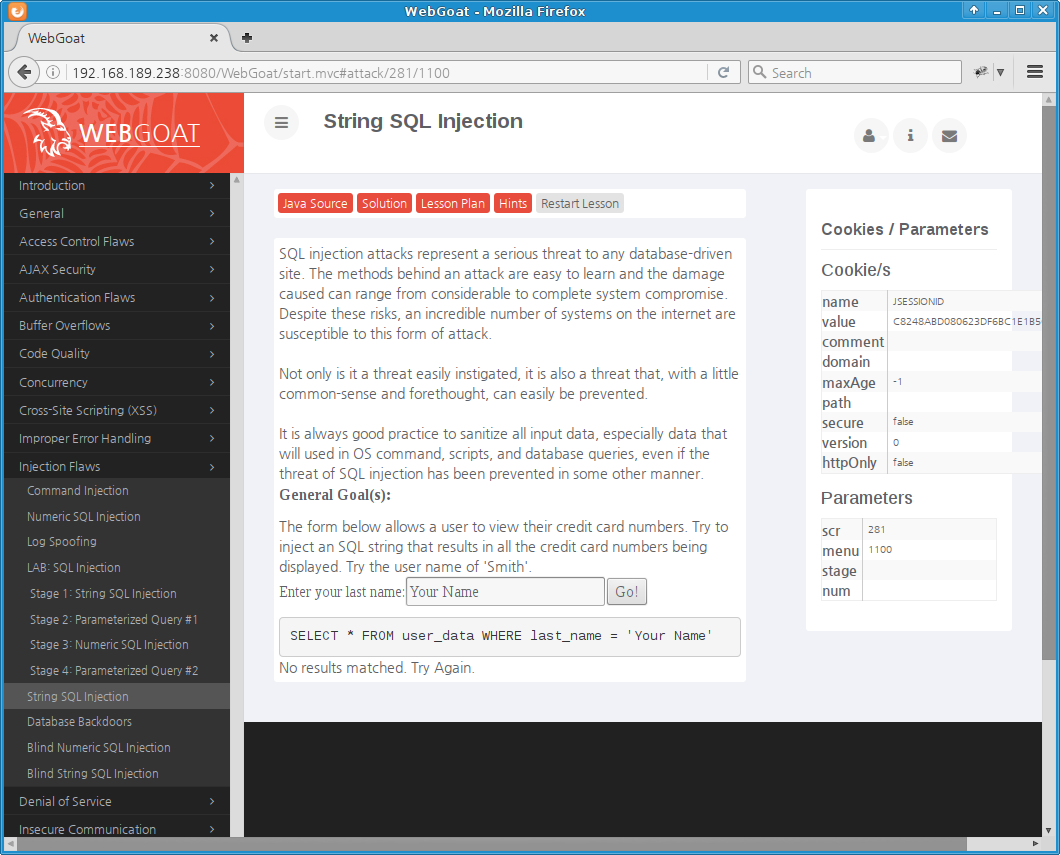This screenshot has height=855, width=1060.
Task: Expand the Access Control Flaws category
Action: 116,241
